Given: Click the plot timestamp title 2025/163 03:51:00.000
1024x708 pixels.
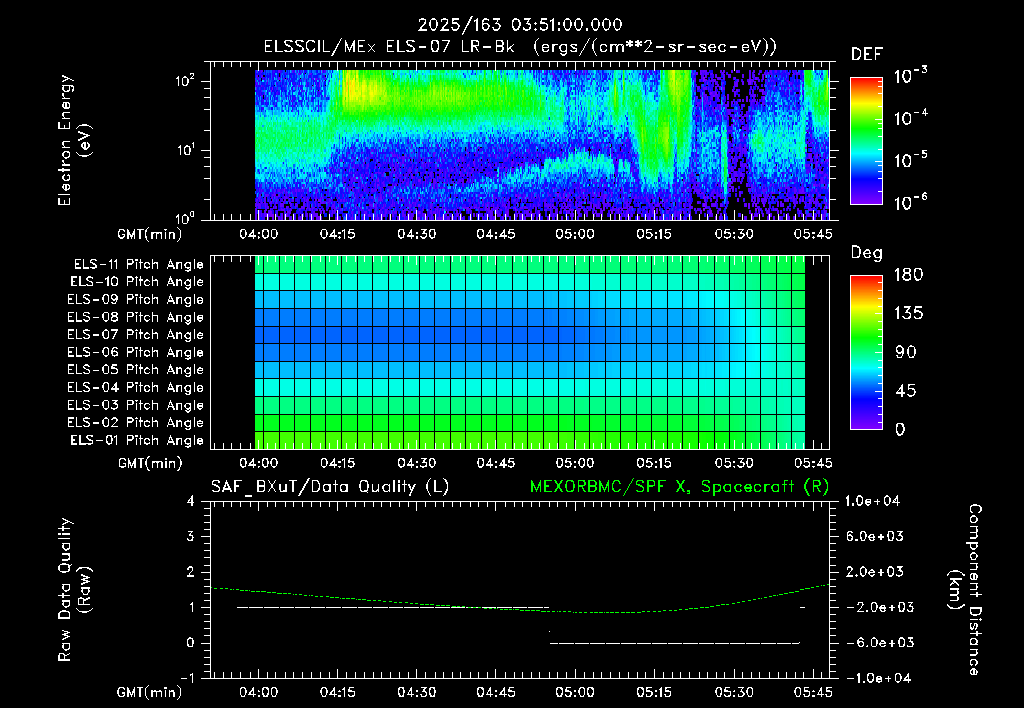Looking at the screenshot, I should coord(520,25).
